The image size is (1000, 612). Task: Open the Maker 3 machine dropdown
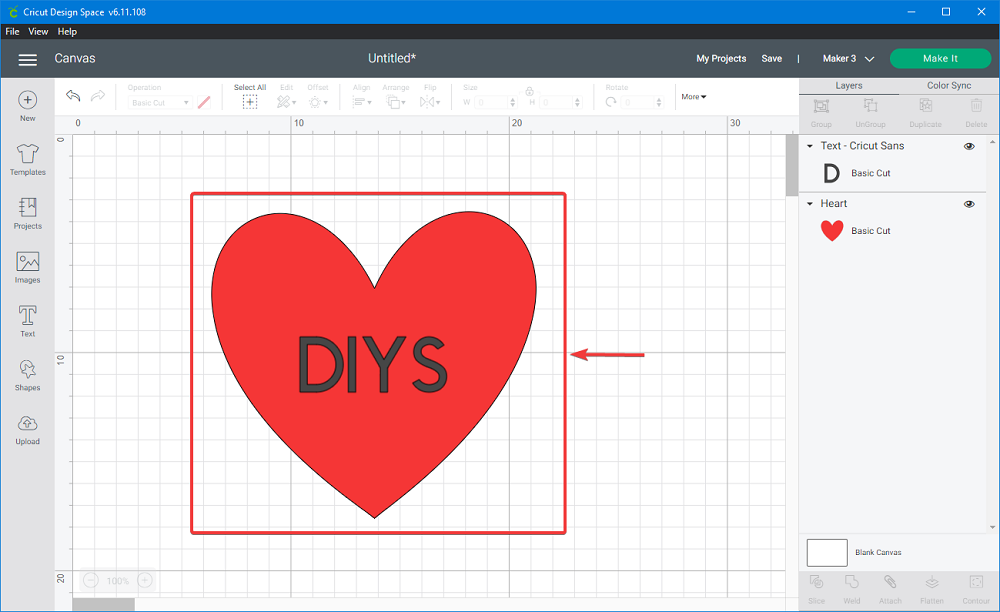pyautogui.click(x=848, y=59)
